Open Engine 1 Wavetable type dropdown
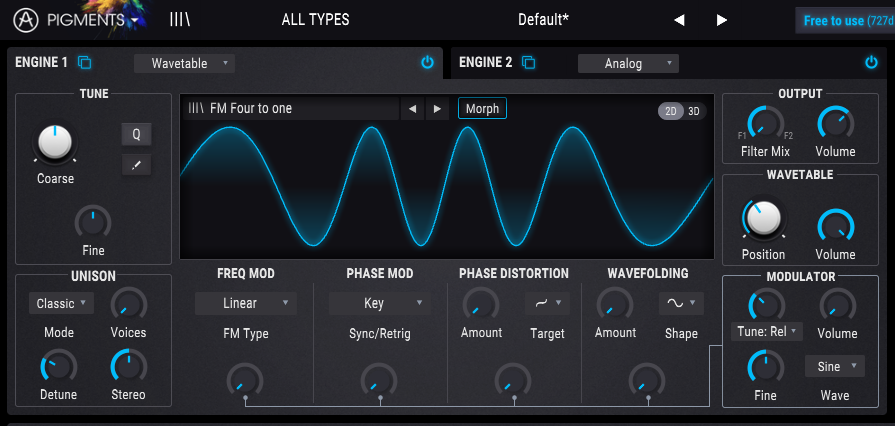895x426 pixels. pos(184,63)
